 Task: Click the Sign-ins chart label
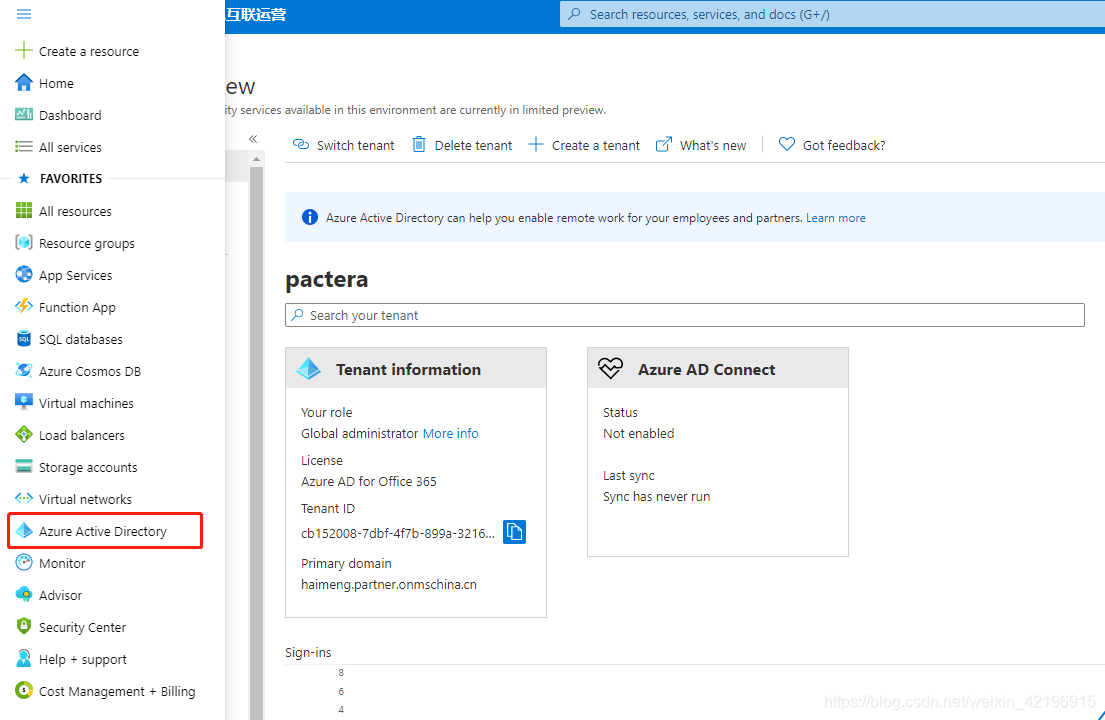(308, 652)
